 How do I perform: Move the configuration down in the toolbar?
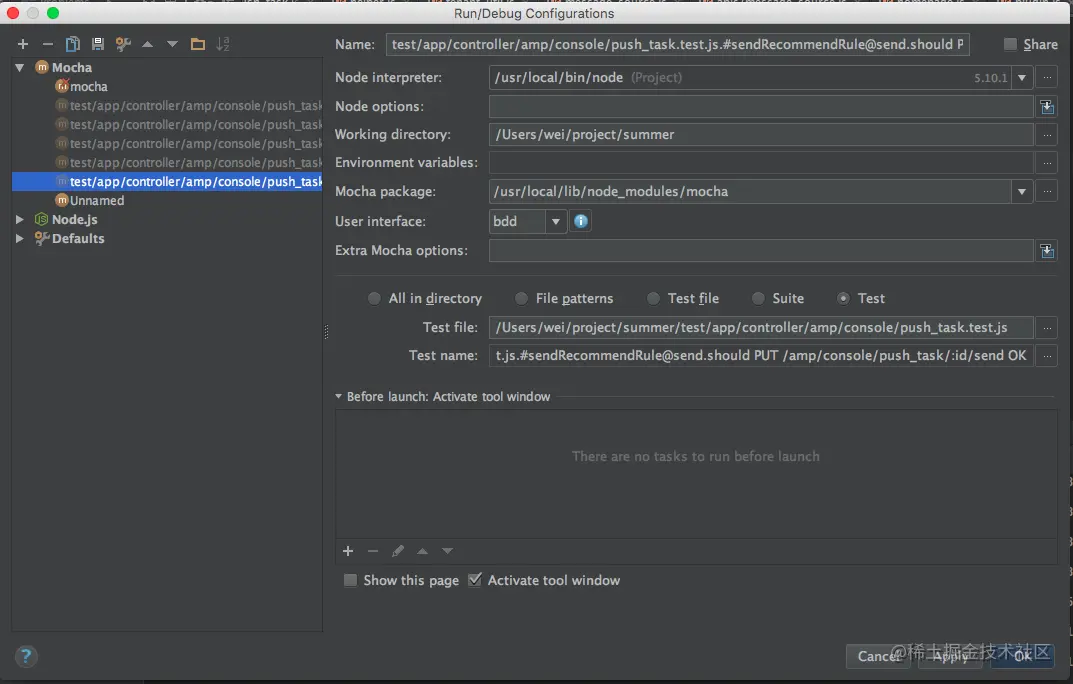click(x=172, y=44)
